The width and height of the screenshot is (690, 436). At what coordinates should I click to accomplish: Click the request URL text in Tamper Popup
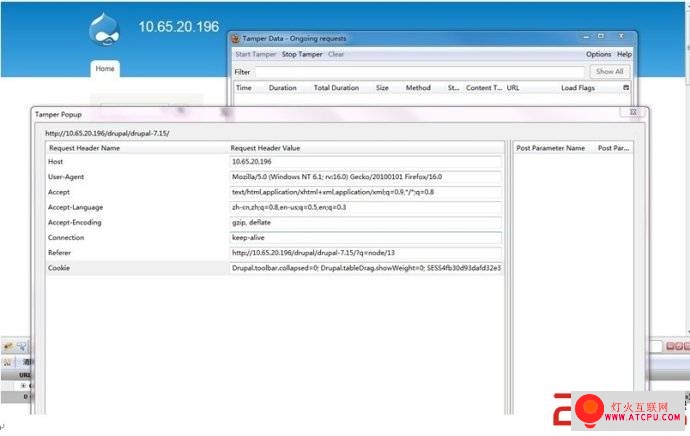[107, 133]
